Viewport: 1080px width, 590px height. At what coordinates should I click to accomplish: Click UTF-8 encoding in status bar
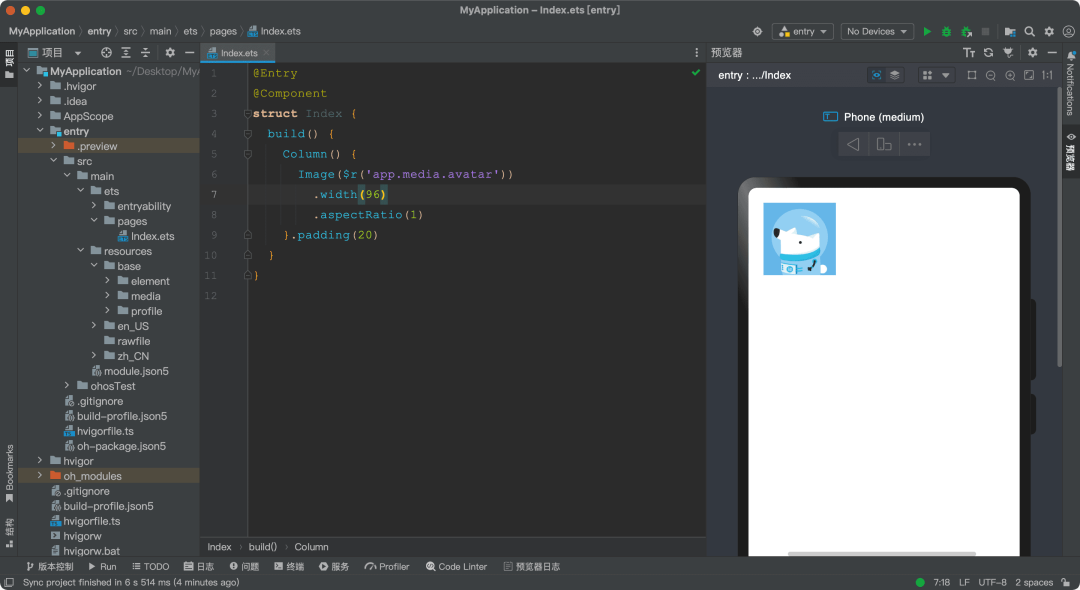point(992,582)
